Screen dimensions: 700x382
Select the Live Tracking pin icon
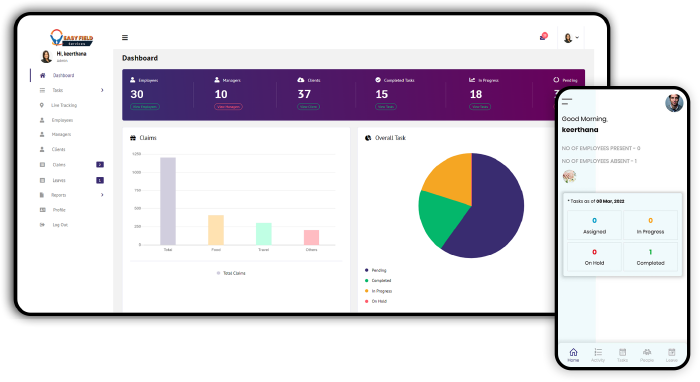tap(42, 105)
